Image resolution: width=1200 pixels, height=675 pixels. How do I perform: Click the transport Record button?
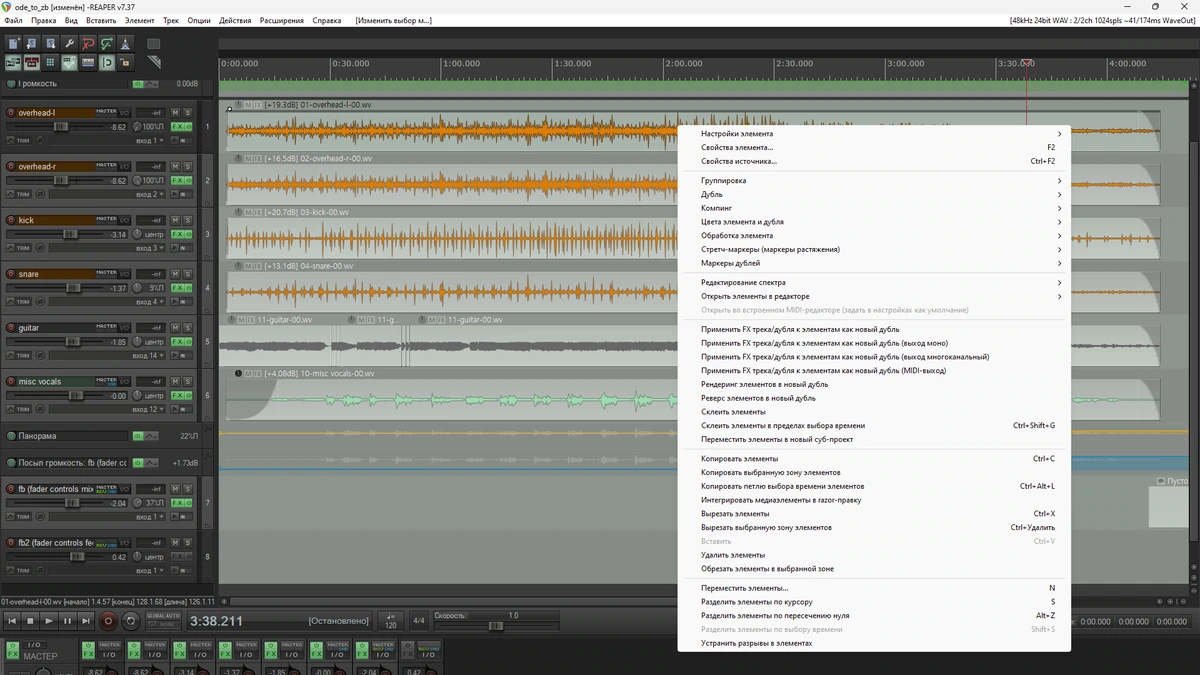[x=108, y=621]
